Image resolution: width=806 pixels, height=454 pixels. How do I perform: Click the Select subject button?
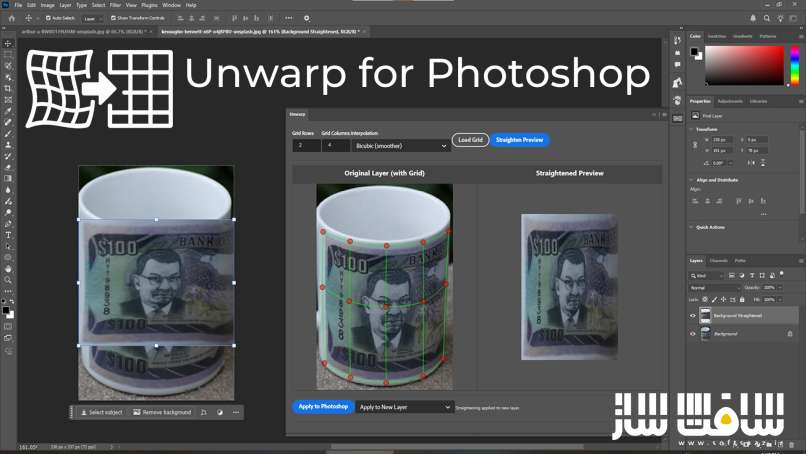102,412
